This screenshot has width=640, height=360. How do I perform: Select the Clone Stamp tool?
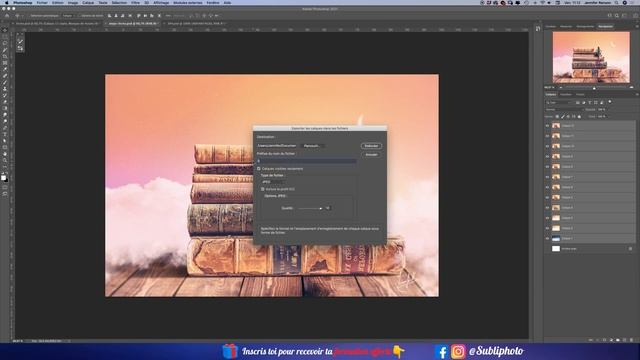tap(5, 89)
